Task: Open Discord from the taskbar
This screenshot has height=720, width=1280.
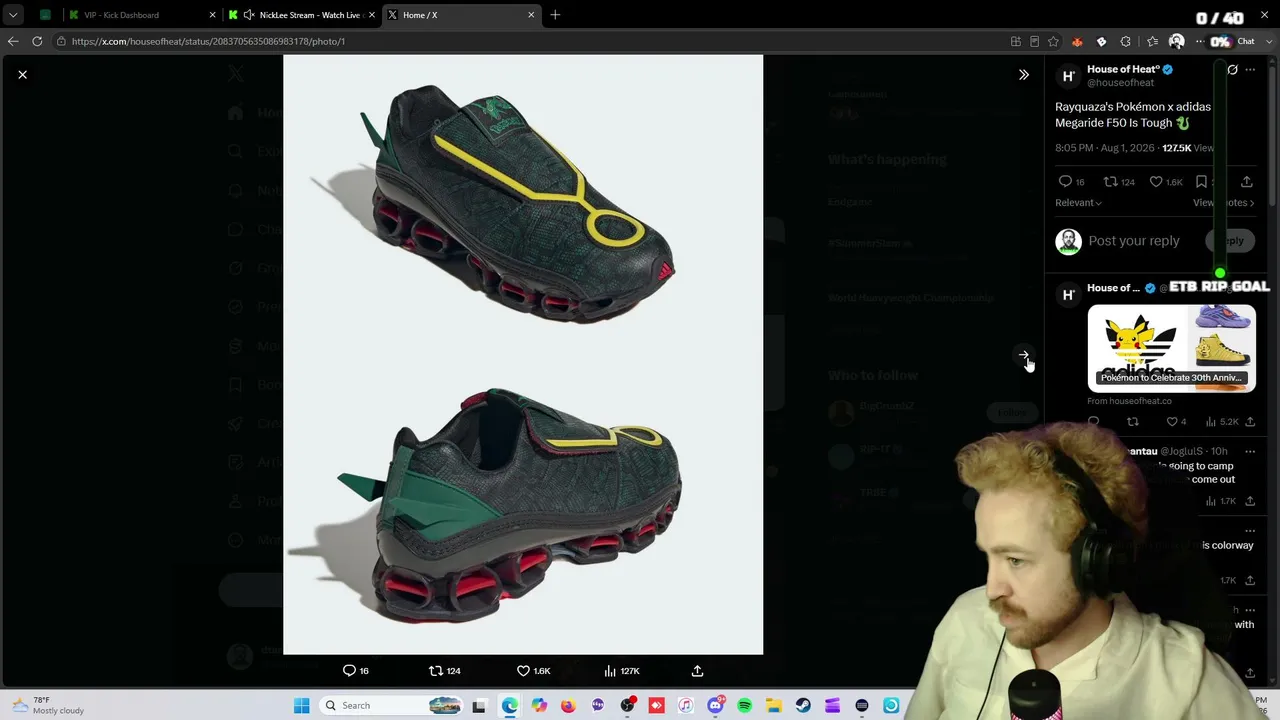Action: [x=715, y=706]
